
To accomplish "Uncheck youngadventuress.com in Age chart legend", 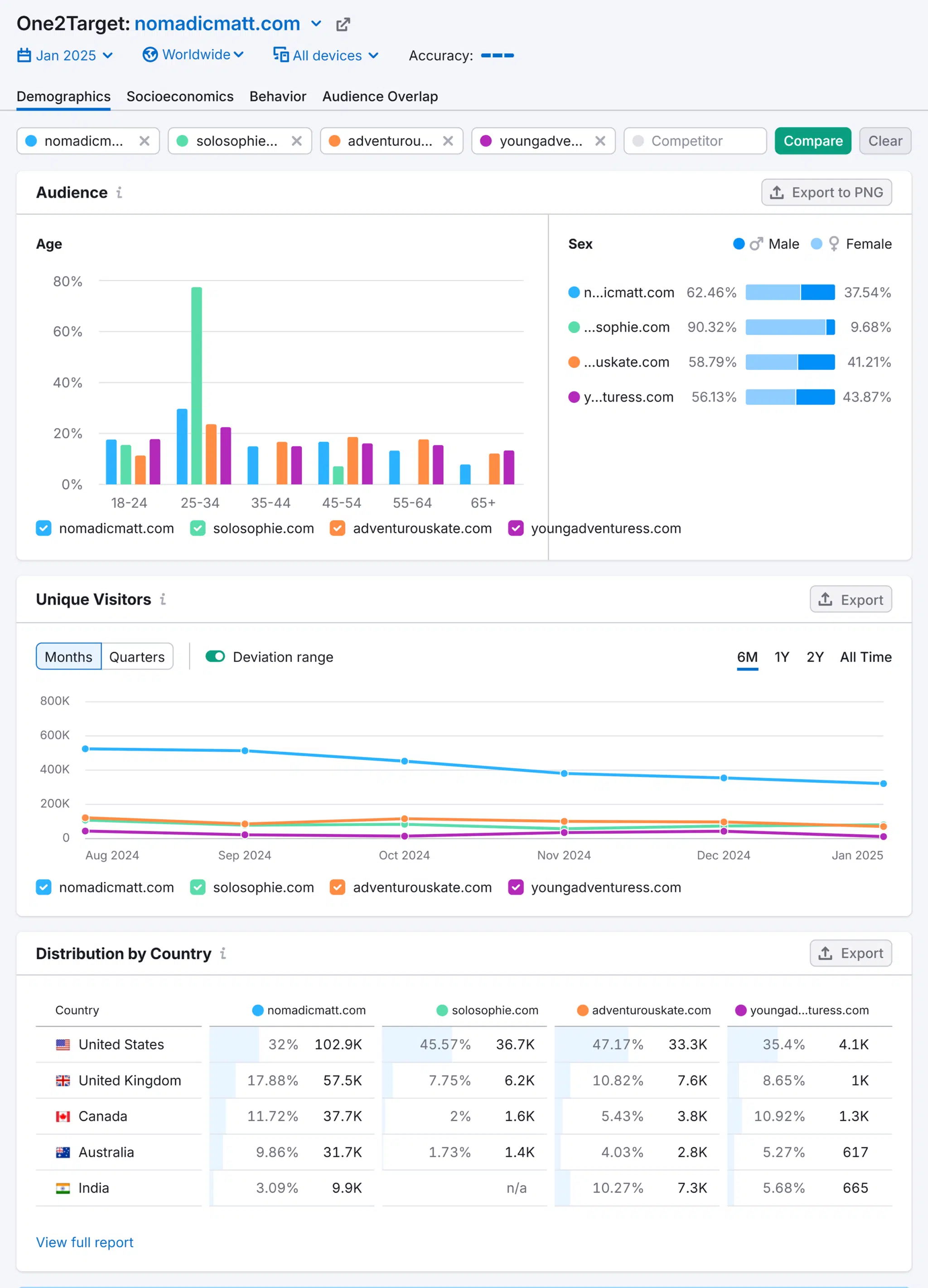I will tap(516, 528).
